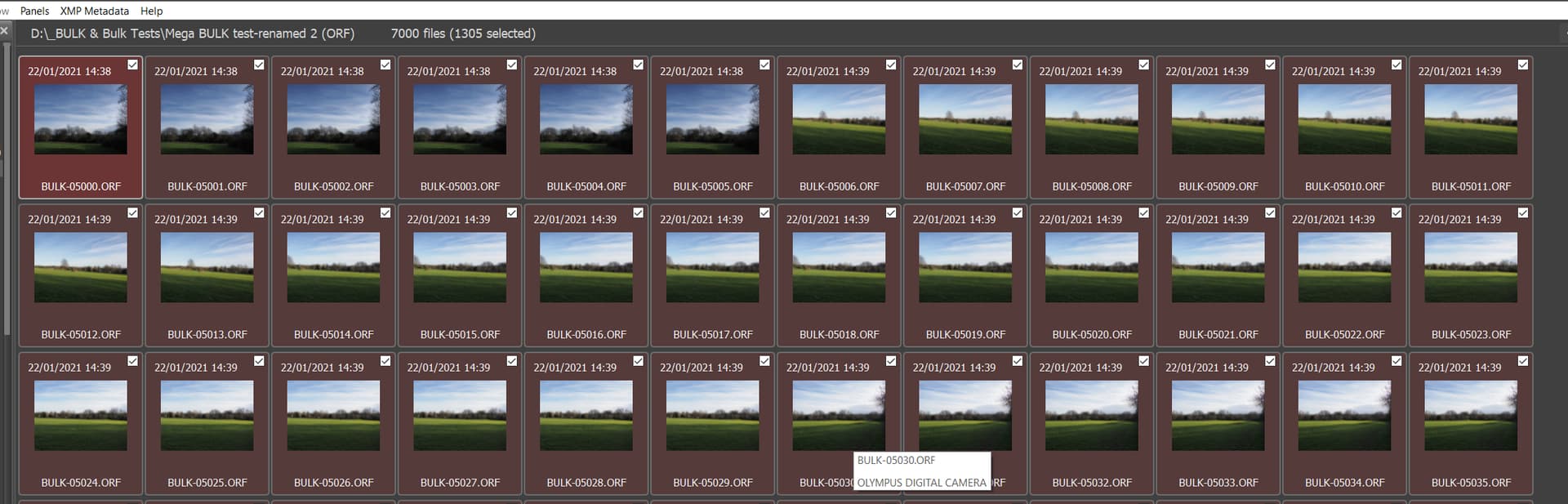
Task: Click the folder path D:\_BULK & Bulk Tests
Action: tap(192, 33)
